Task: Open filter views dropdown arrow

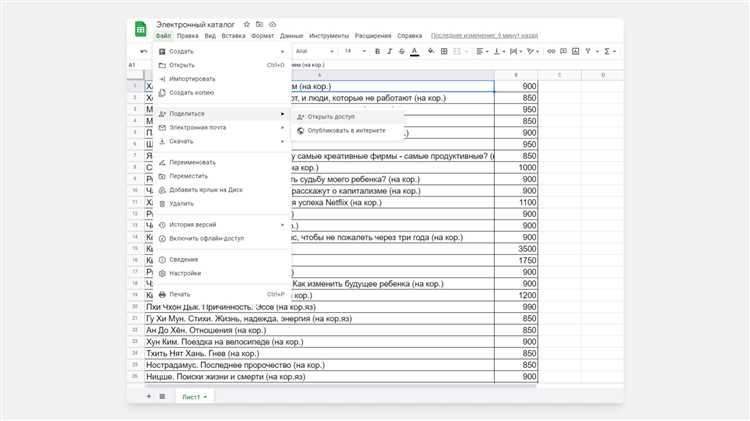Action: 597,51
